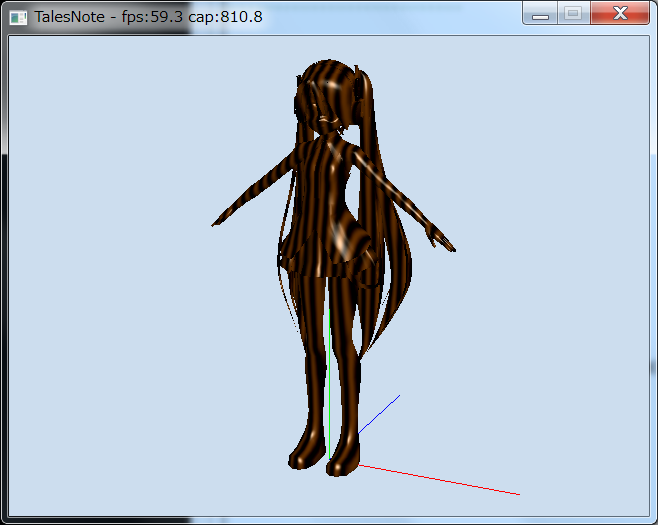Click the TalesNote fps title bar text

(x=149, y=16)
